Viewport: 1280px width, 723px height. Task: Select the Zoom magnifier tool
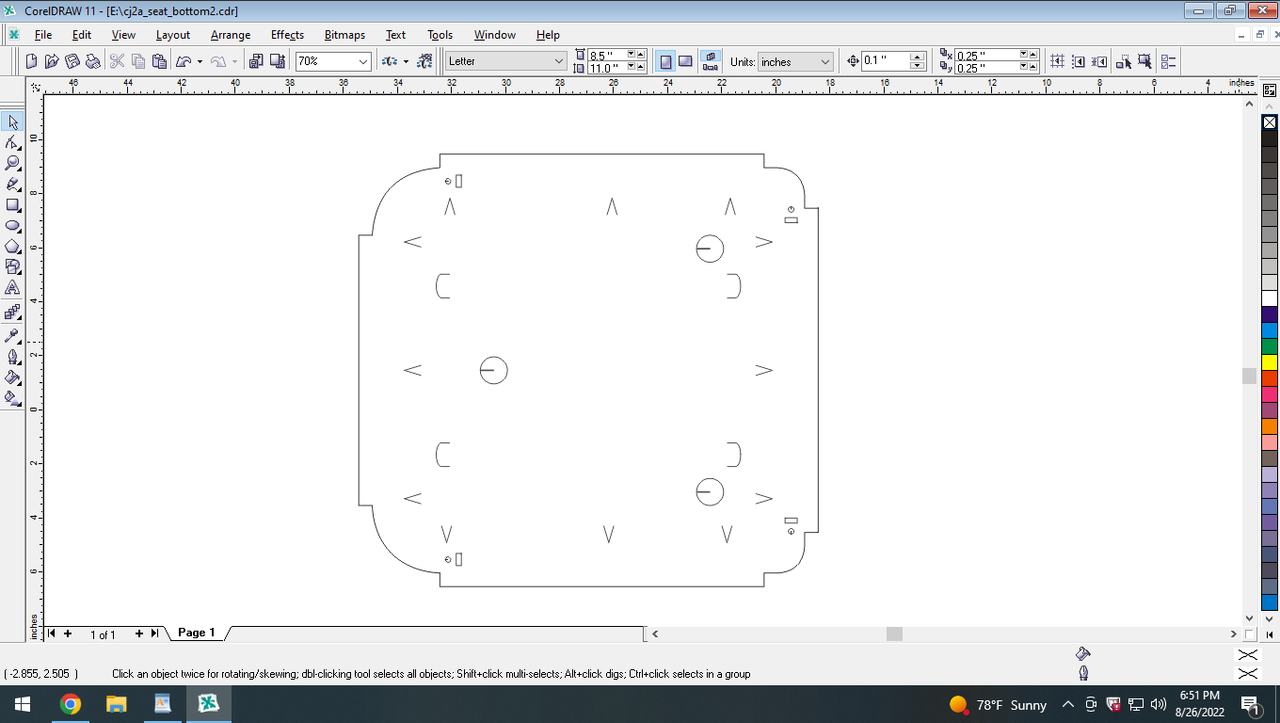[x=13, y=163]
